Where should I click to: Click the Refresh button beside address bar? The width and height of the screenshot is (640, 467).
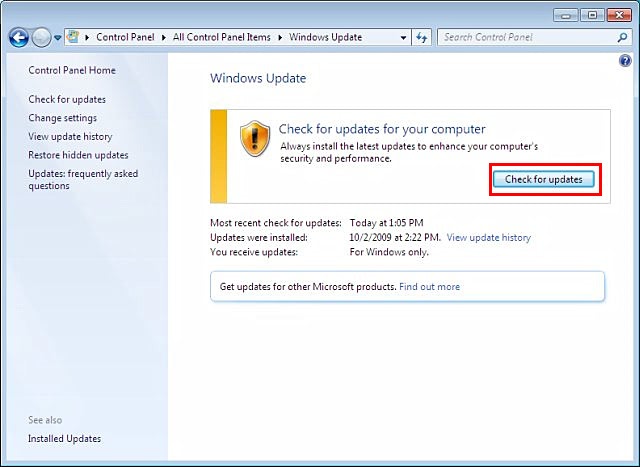pos(421,38)
